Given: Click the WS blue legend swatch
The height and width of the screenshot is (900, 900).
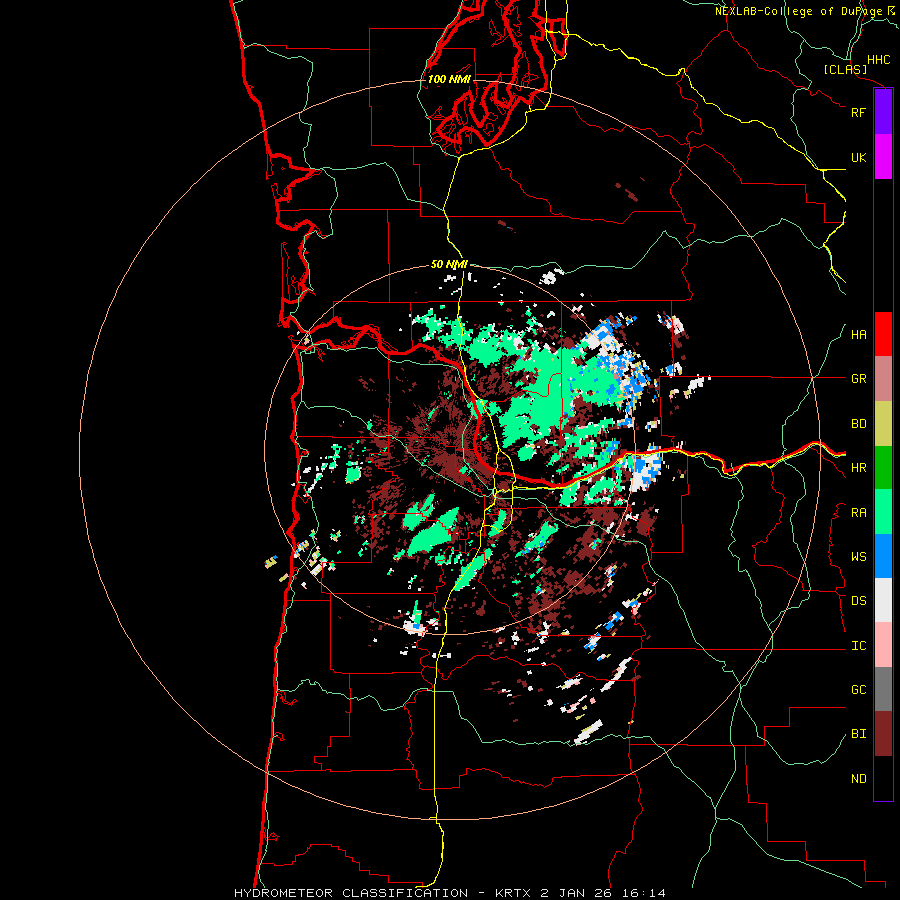Looking at the screenshot, I should click(x=883, y=556).
